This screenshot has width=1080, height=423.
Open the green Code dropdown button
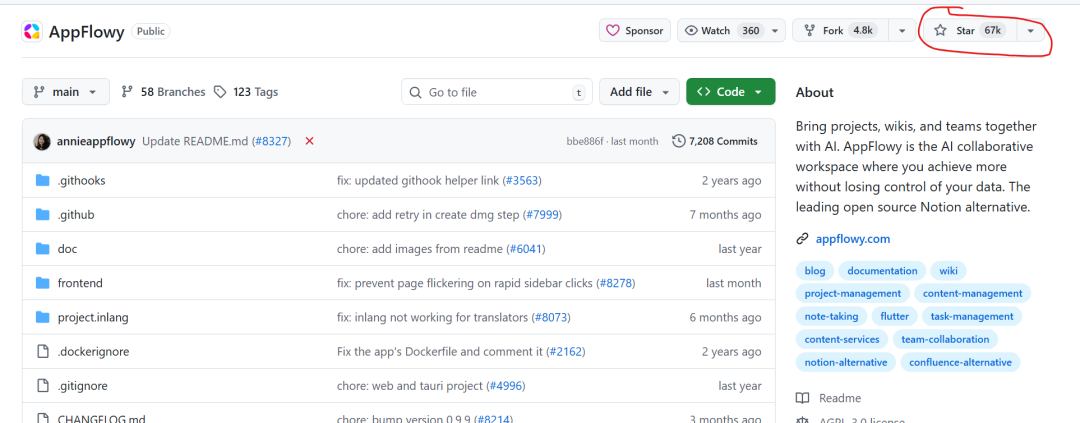coord(730,92)
